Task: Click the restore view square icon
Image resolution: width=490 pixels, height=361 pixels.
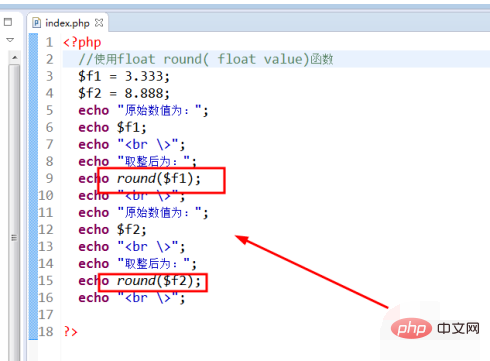Action: pos(8,22)
